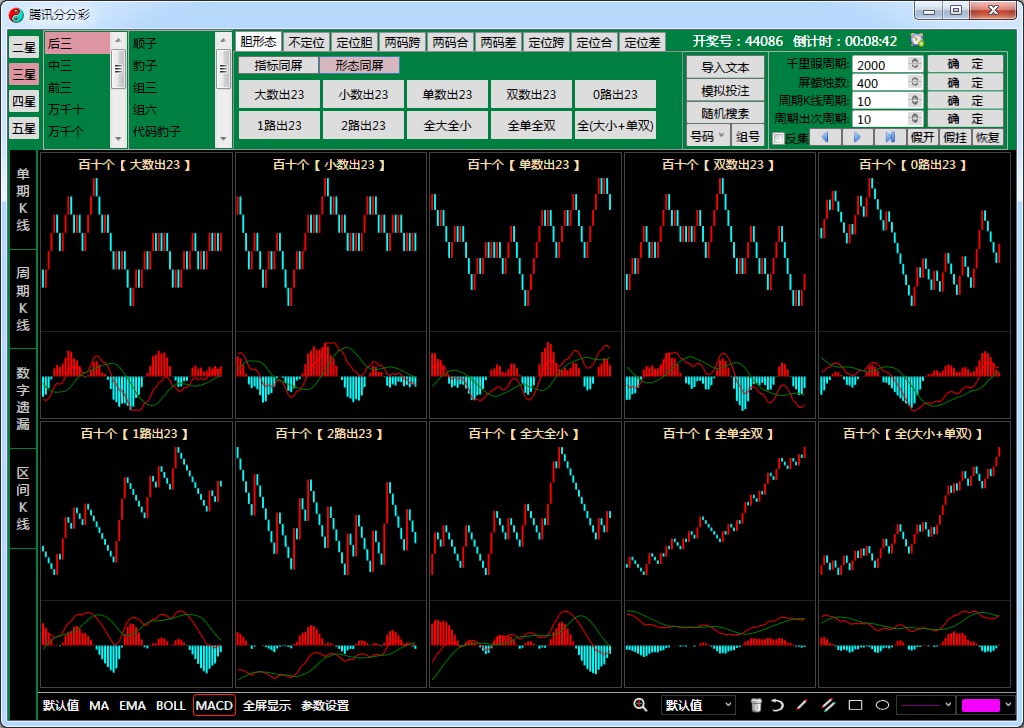1024x728 pixels.
Task: Pick the magenta color swatch
Action: point(980,705)
